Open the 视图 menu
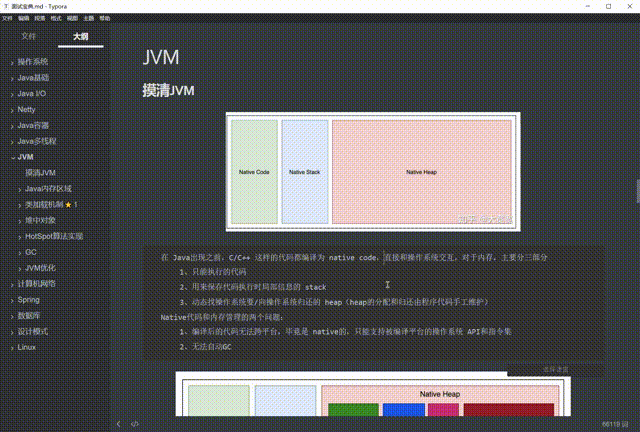 tap(72, 18)
